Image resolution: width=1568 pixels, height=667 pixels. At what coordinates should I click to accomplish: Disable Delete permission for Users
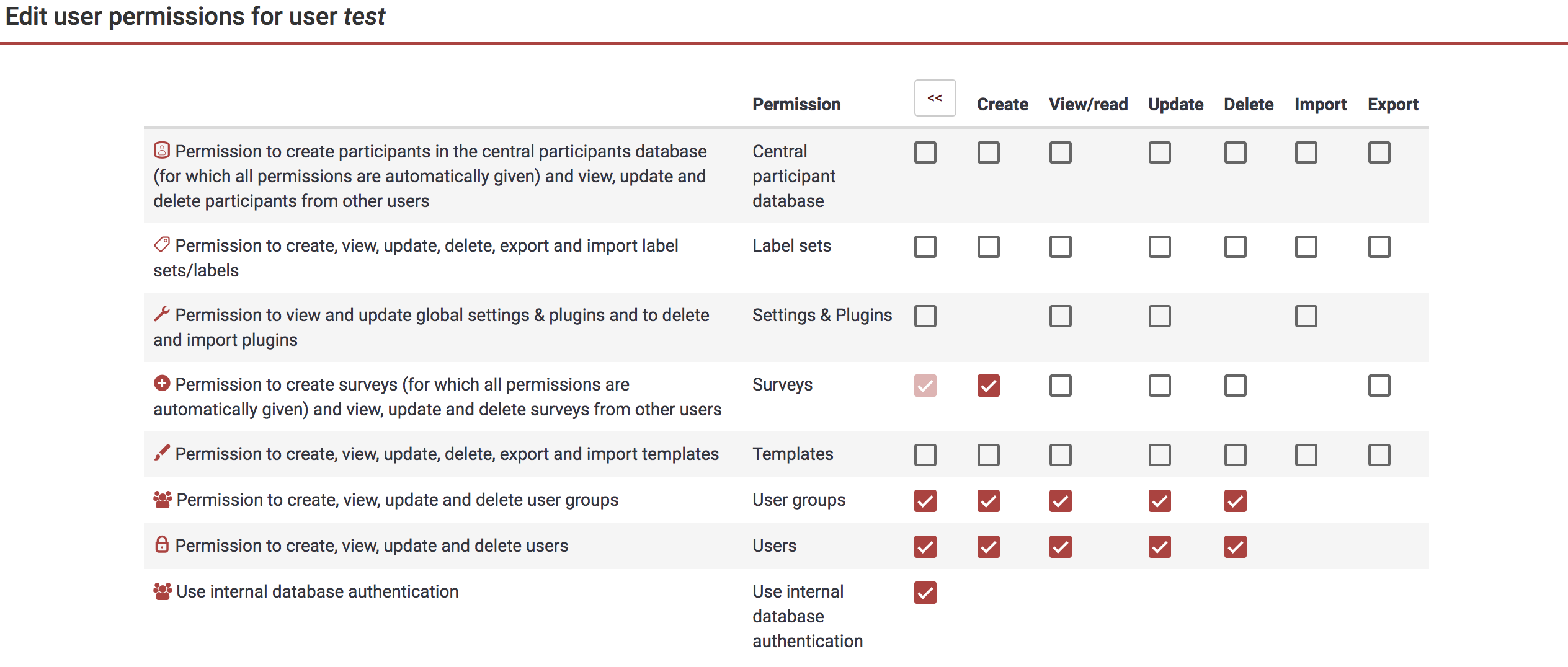point(1235,547)
